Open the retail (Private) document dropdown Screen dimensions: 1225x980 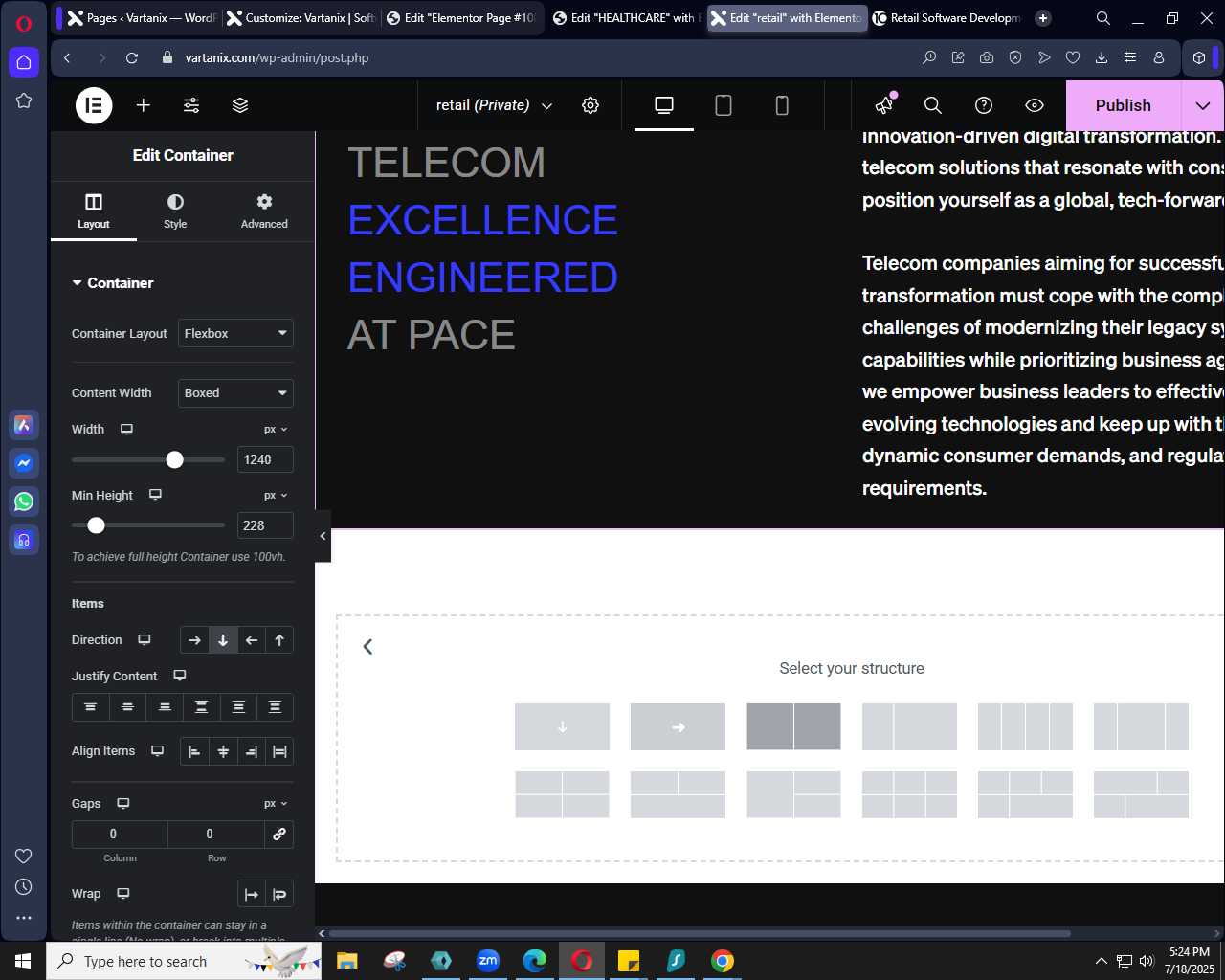coord(494,105)
